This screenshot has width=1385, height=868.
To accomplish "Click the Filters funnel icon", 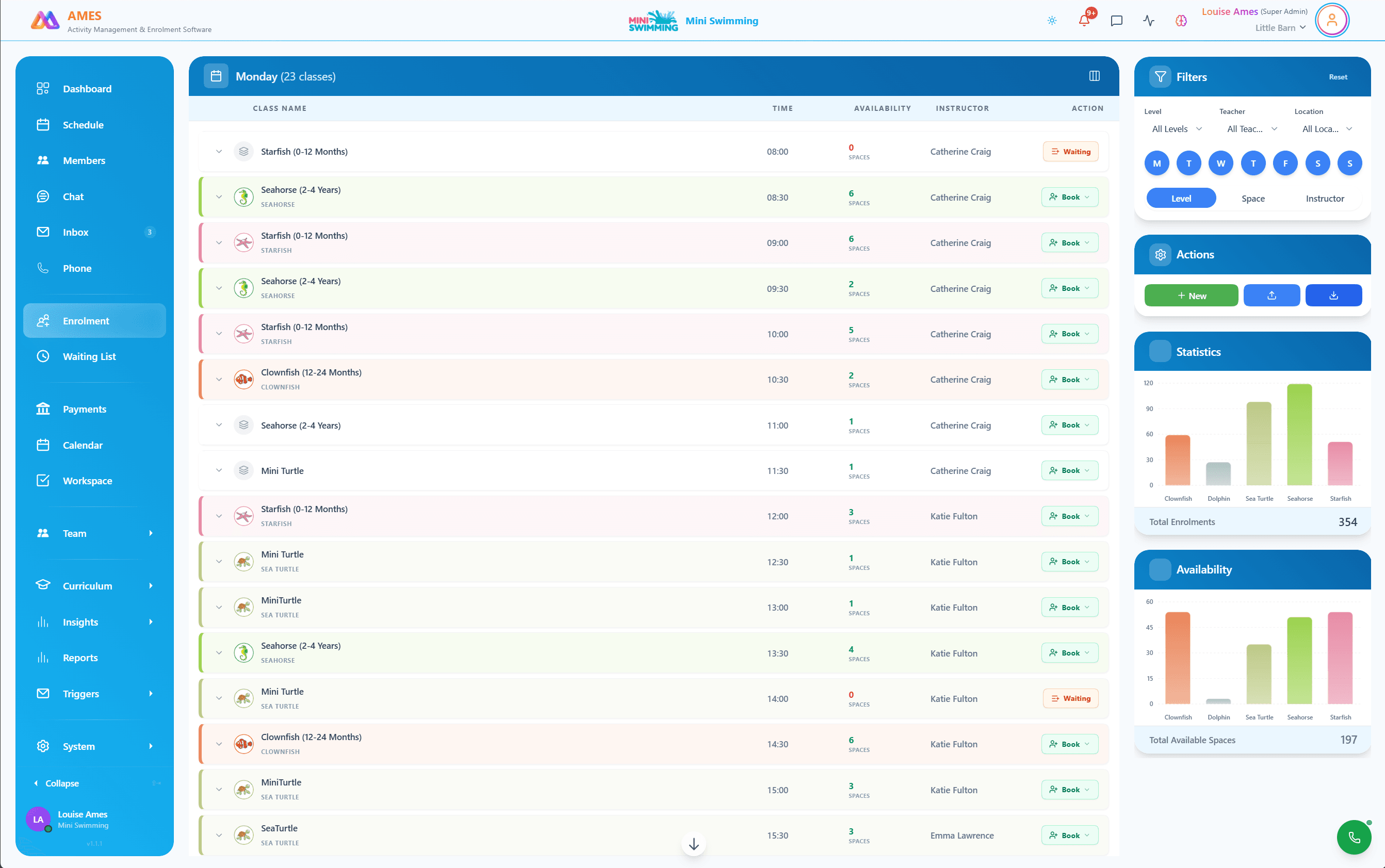I will click(1161, 76).
